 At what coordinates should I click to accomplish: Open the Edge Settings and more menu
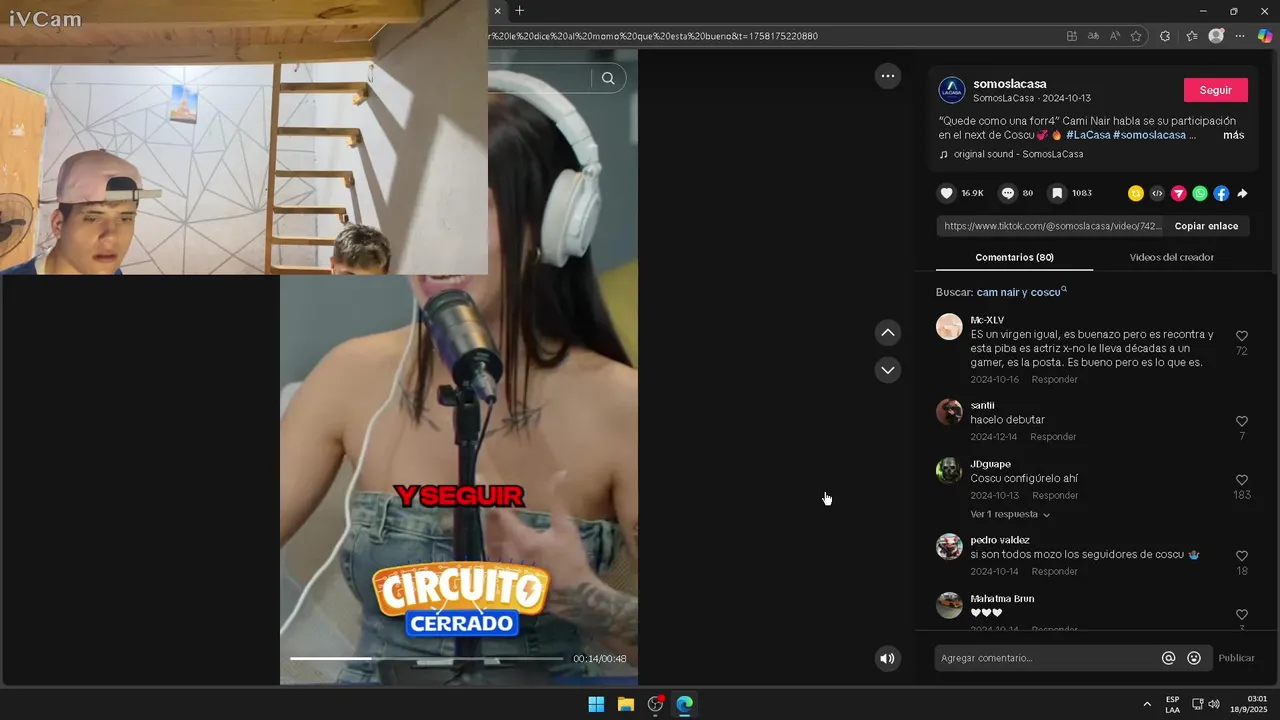tap(1240, 36)
